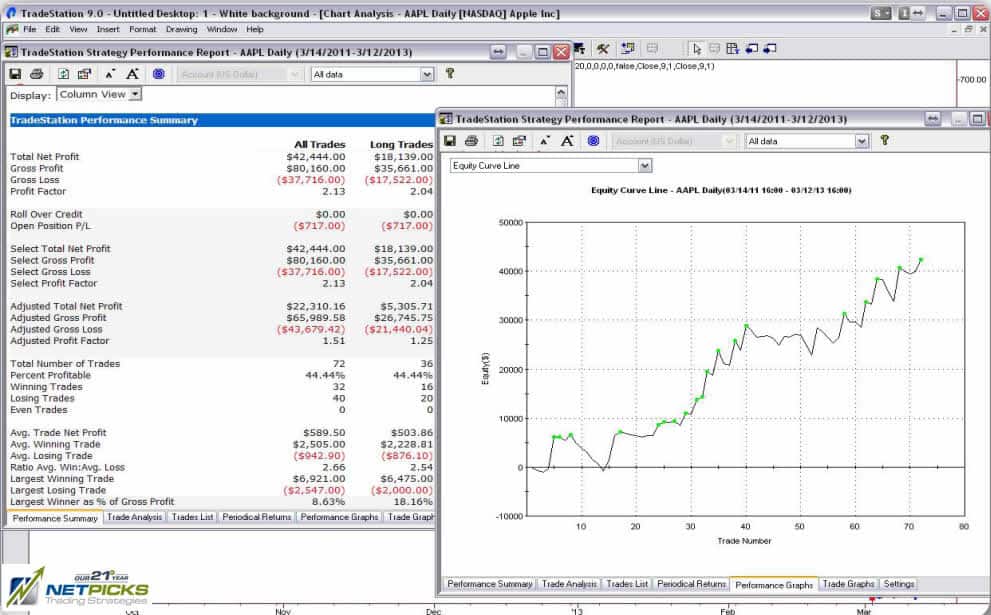Open Insert menu
This screenshot has width=991, height=615.
coord(108,29)
